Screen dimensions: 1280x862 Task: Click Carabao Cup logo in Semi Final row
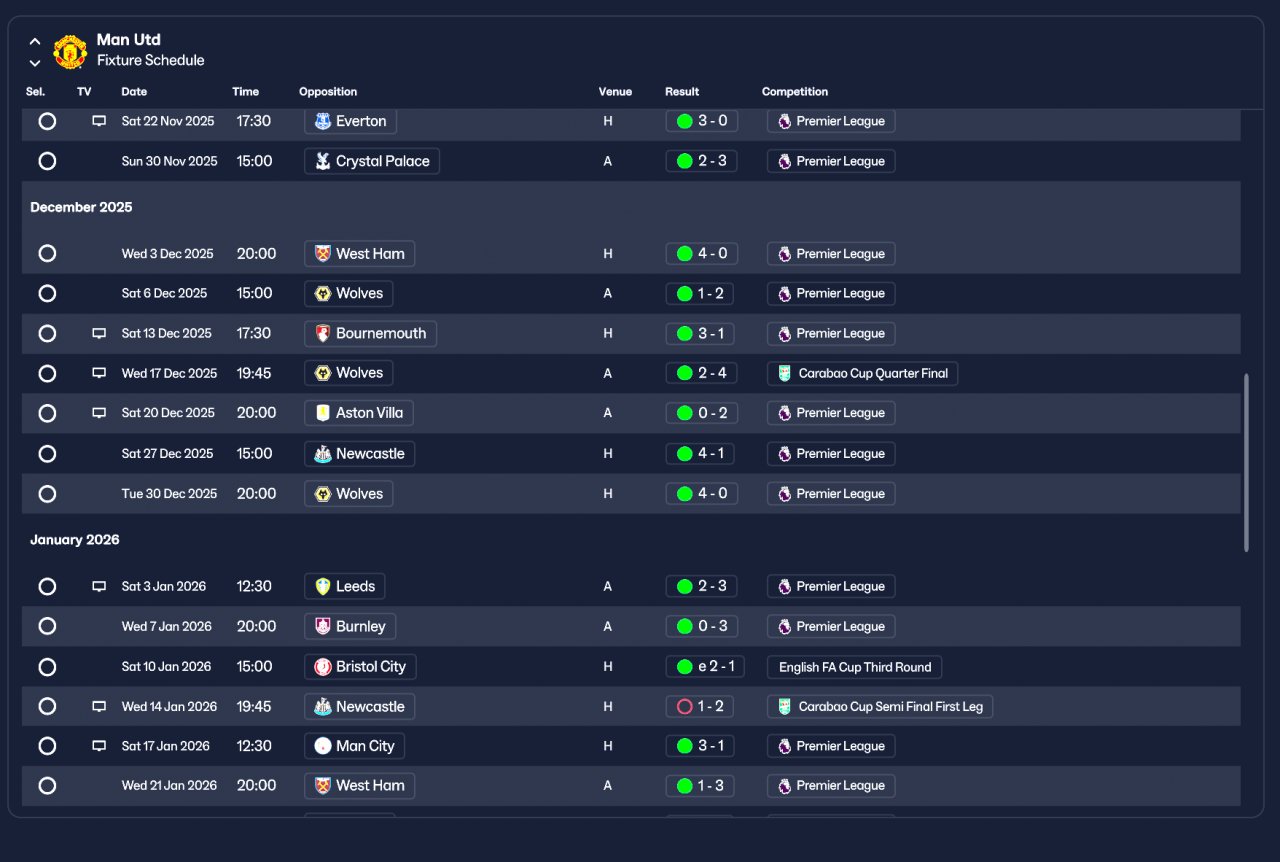click(x=785, y=707)
